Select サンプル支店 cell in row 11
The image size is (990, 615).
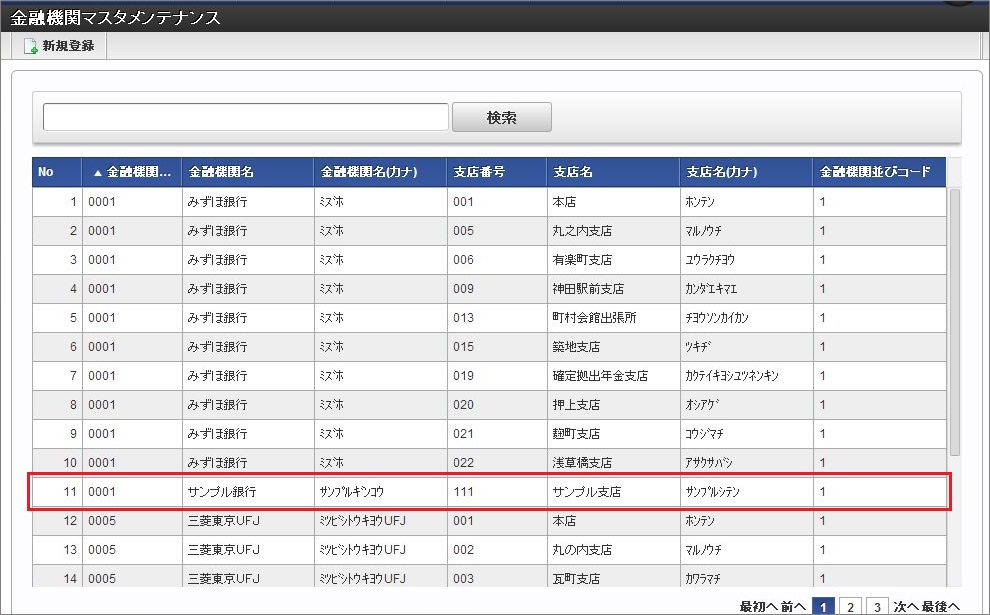(613, 492)
